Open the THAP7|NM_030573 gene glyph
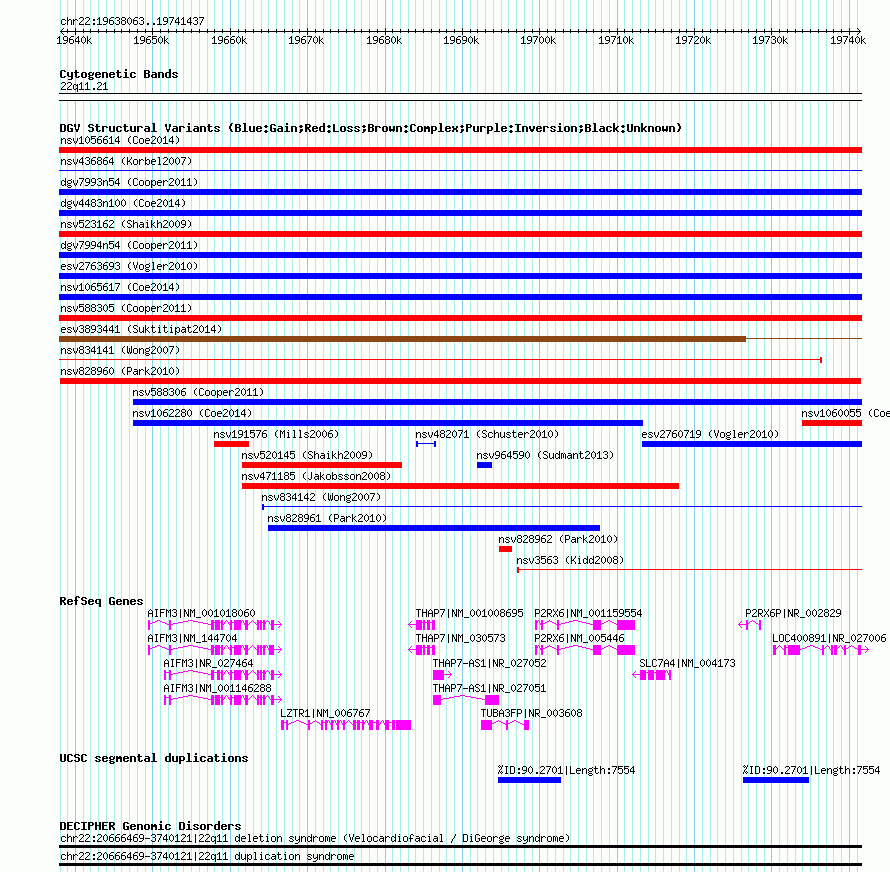Image resolution: width=890 pixels, height=872 pixels. (422, 650)
